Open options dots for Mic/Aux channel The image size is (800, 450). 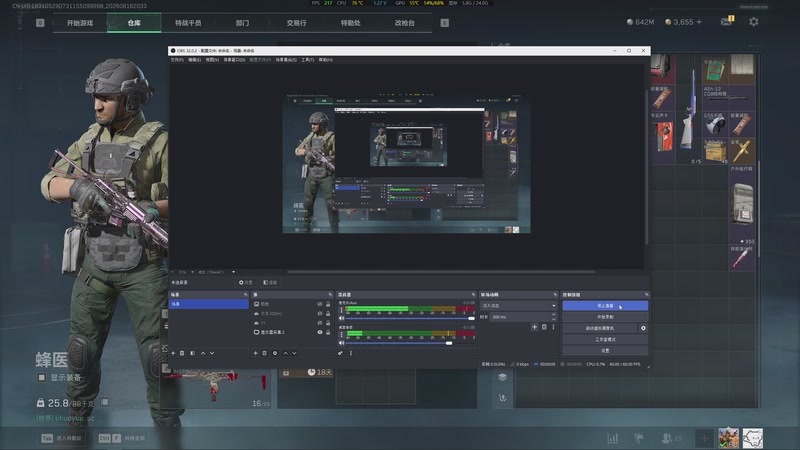[341, 310]
